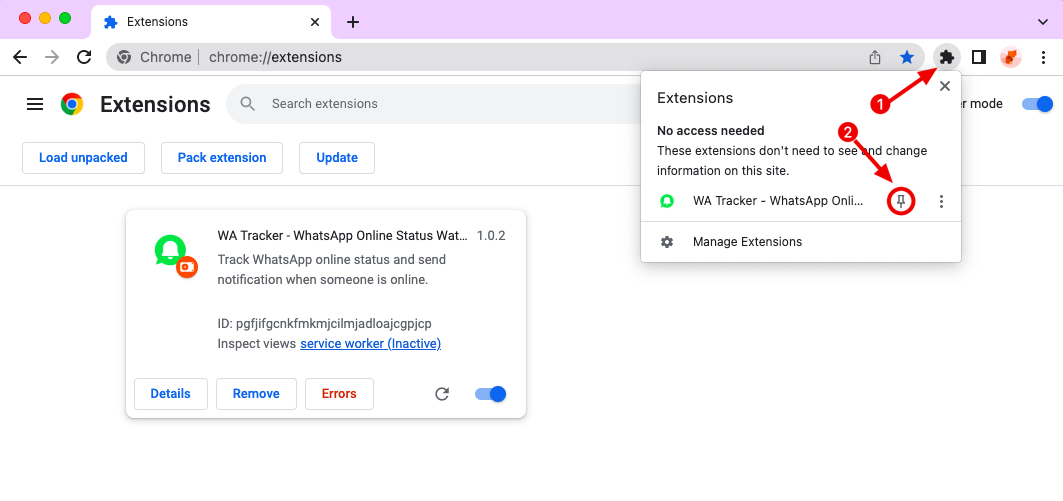The width and height of the screenshot is (1063, 501).
Task: Go back to previous page
Action: coord(20,58)
